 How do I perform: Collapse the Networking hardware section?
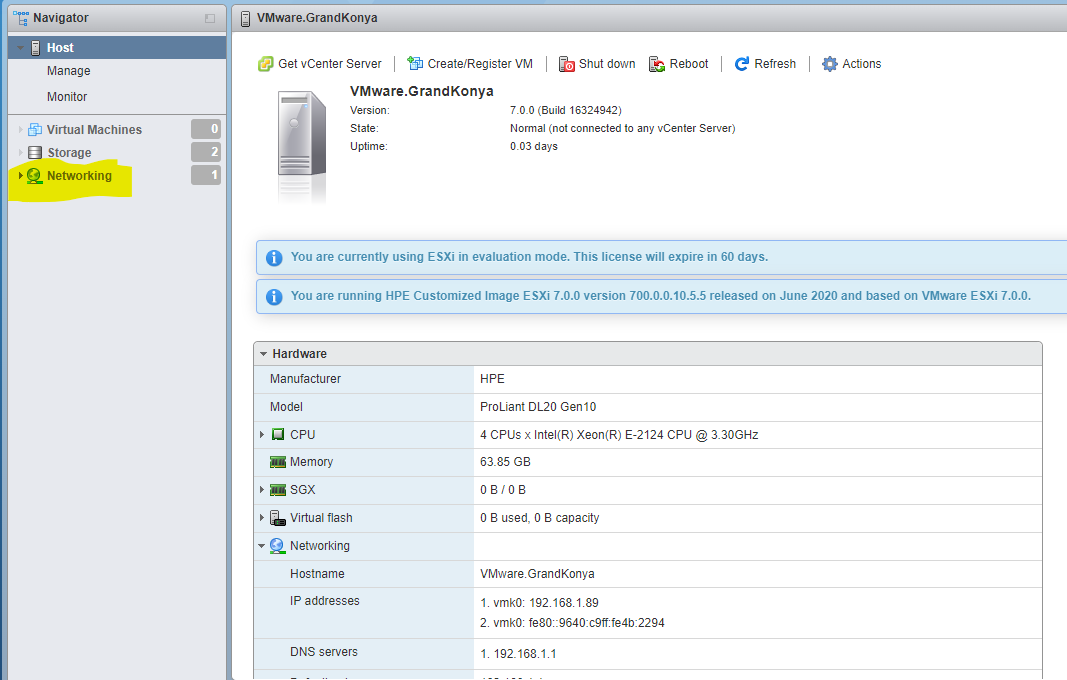263,546
